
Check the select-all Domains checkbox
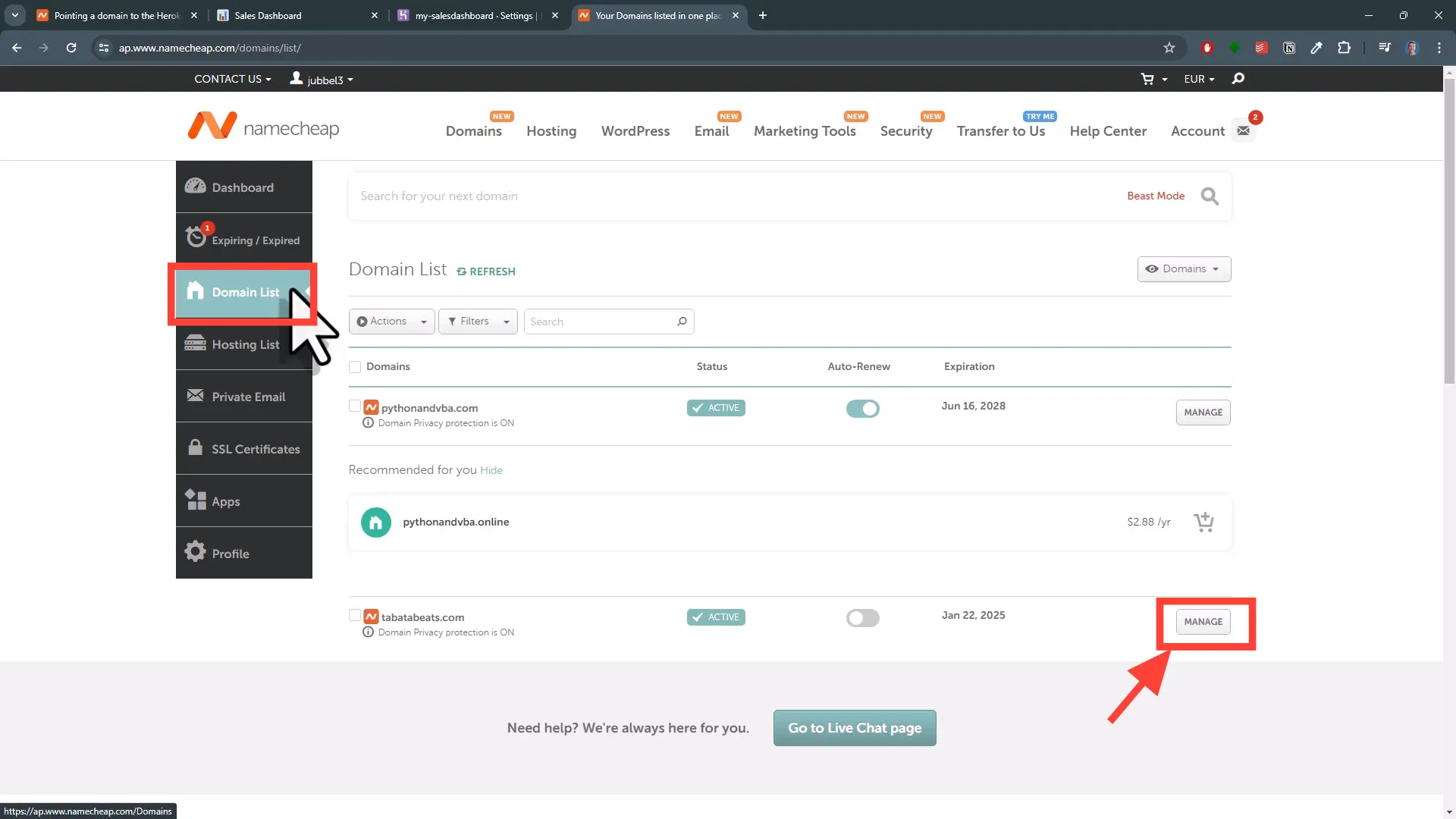pos(355,366)
